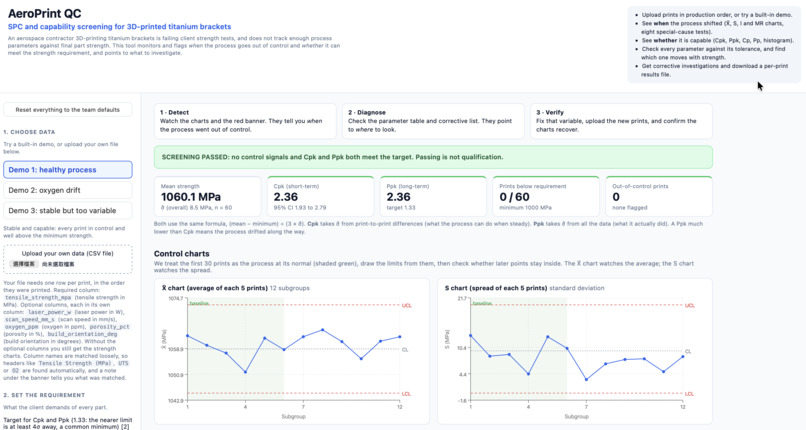The image size is (806, 430).
Task: Click 'Tensile Strength (MPa)' header example code
Action: click(x=76, y=363)
